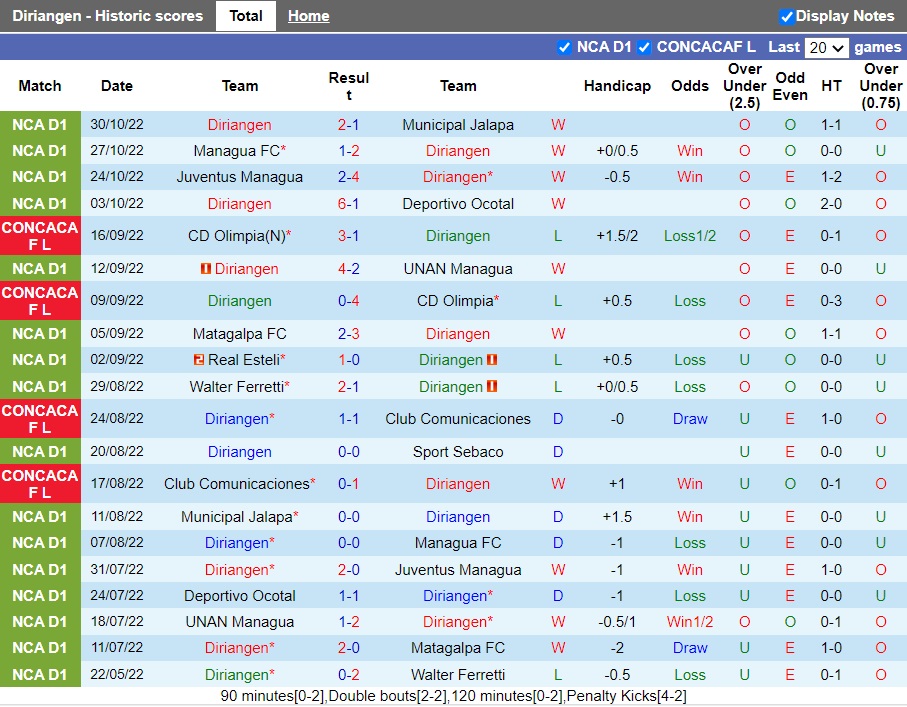The image size is (907, 707).
Task: Click Managua FC team on 07/08/22 row
Action: [458, 543]
